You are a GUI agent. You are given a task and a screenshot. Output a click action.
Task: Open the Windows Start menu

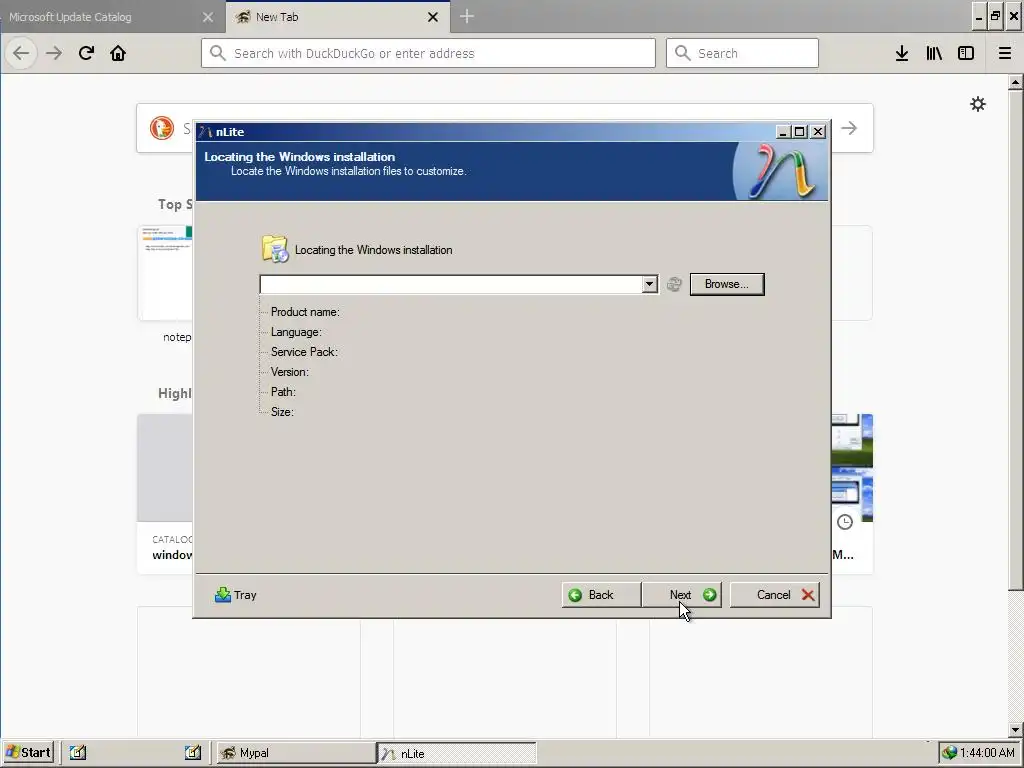[28, 752]
